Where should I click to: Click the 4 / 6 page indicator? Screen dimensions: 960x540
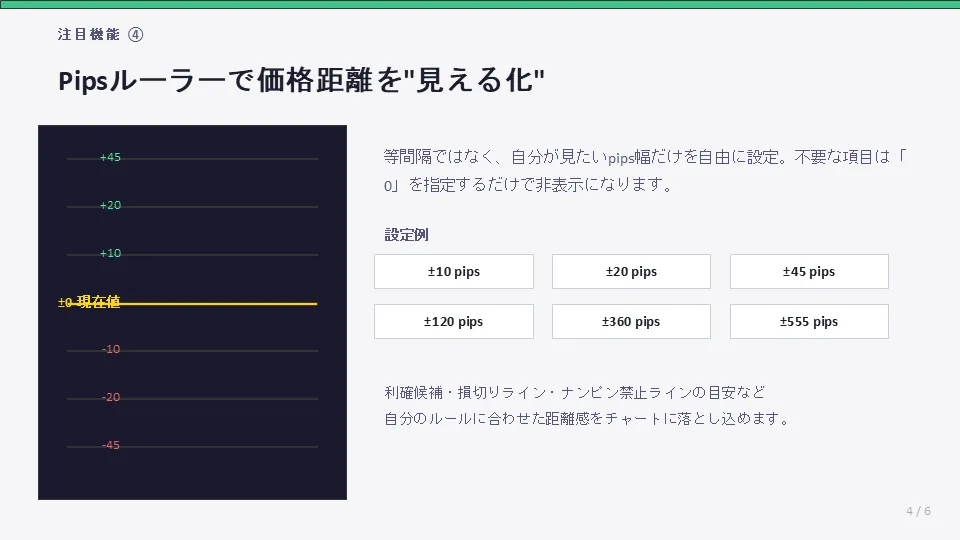(x=918, y=511)
